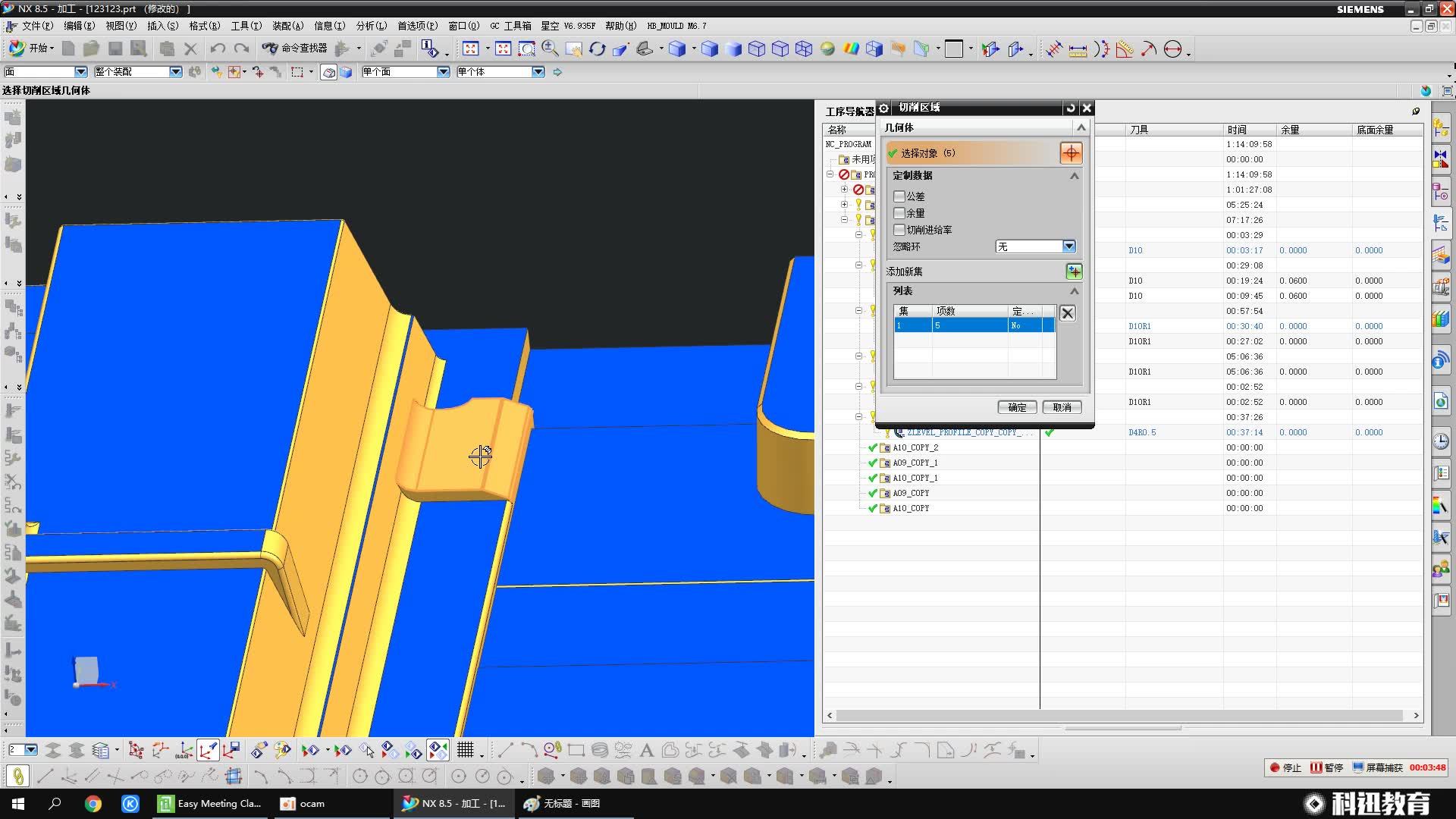Open the 整个装配 selection scope dropdown

[175, 71]
